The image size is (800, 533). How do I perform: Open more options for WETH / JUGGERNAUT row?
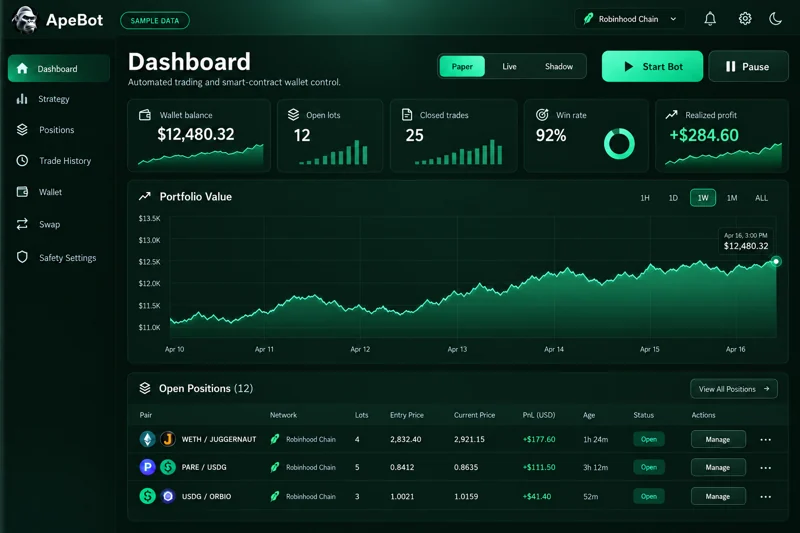765,440
